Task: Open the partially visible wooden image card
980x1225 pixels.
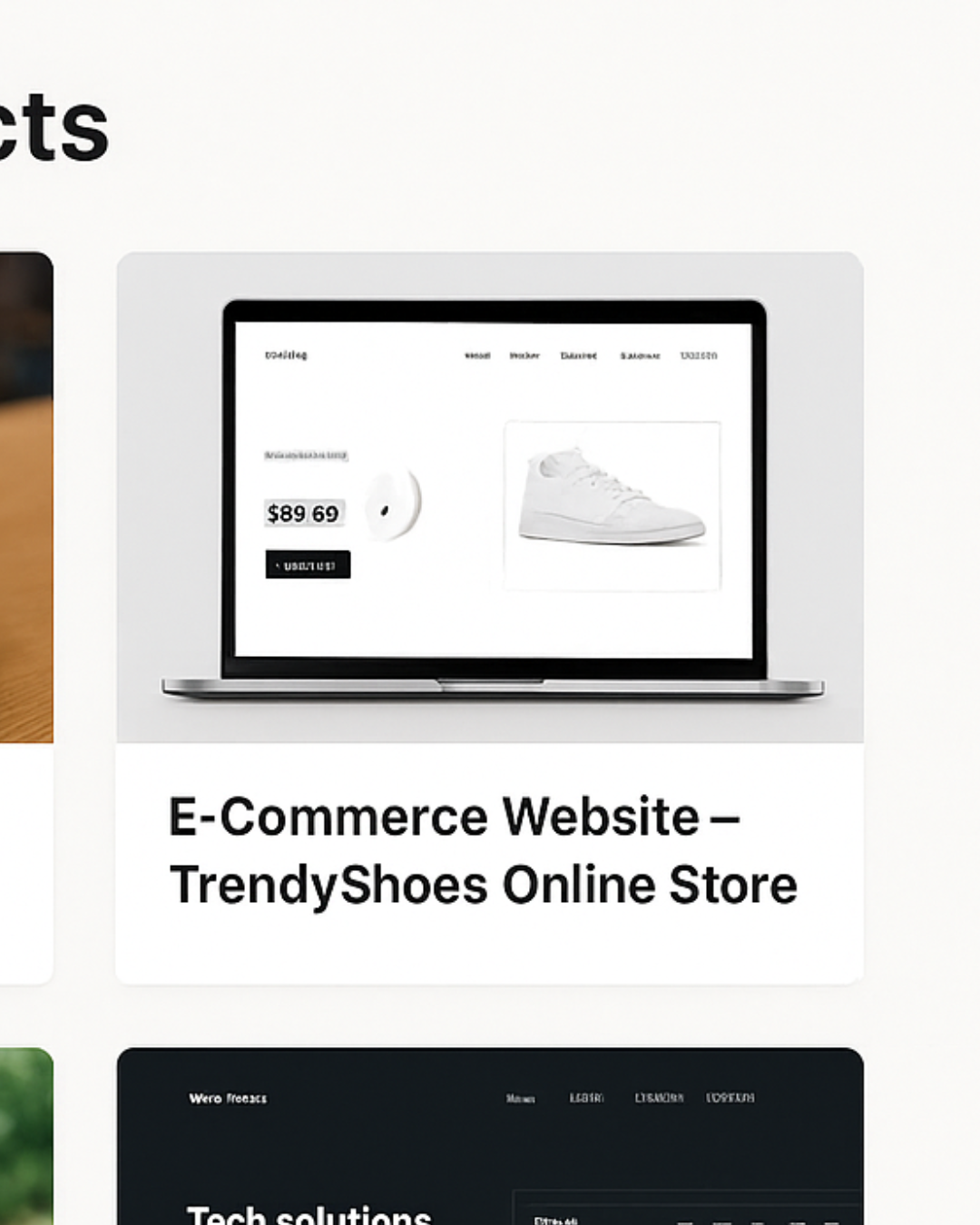Action: (26, 617)
